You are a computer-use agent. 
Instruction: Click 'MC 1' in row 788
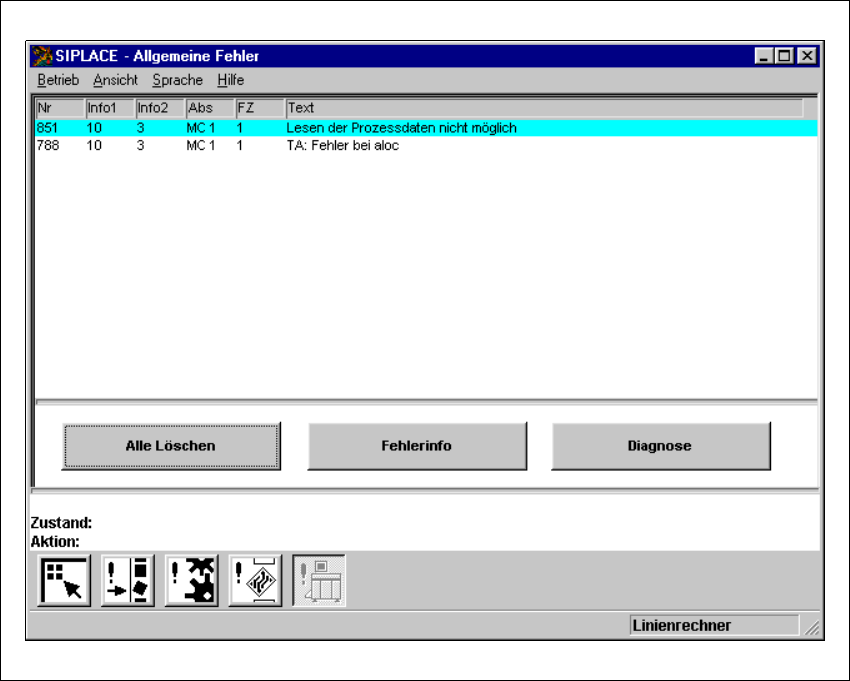click(x=201, y=145)
